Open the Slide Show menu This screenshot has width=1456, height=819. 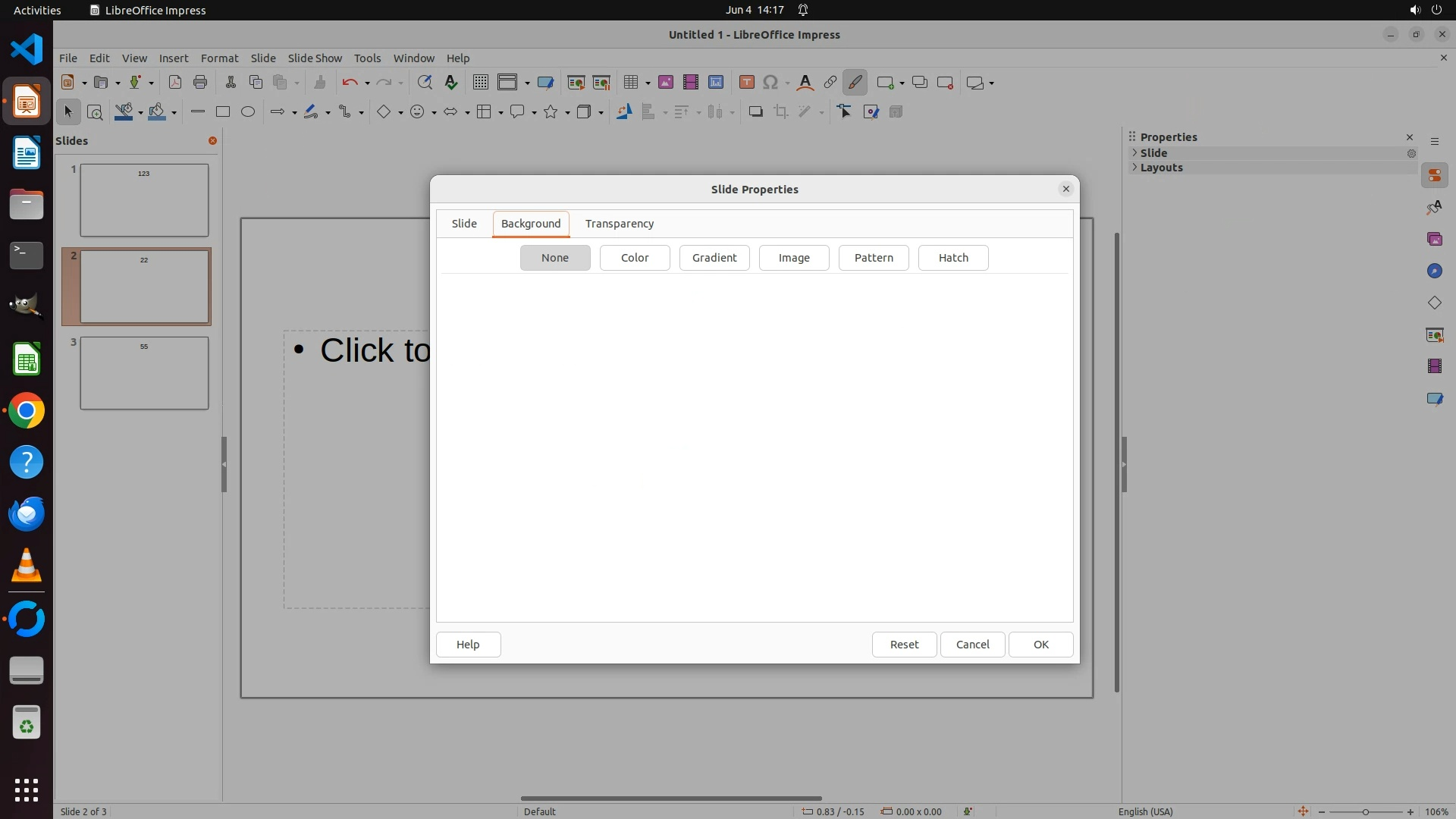click(315, 58)
